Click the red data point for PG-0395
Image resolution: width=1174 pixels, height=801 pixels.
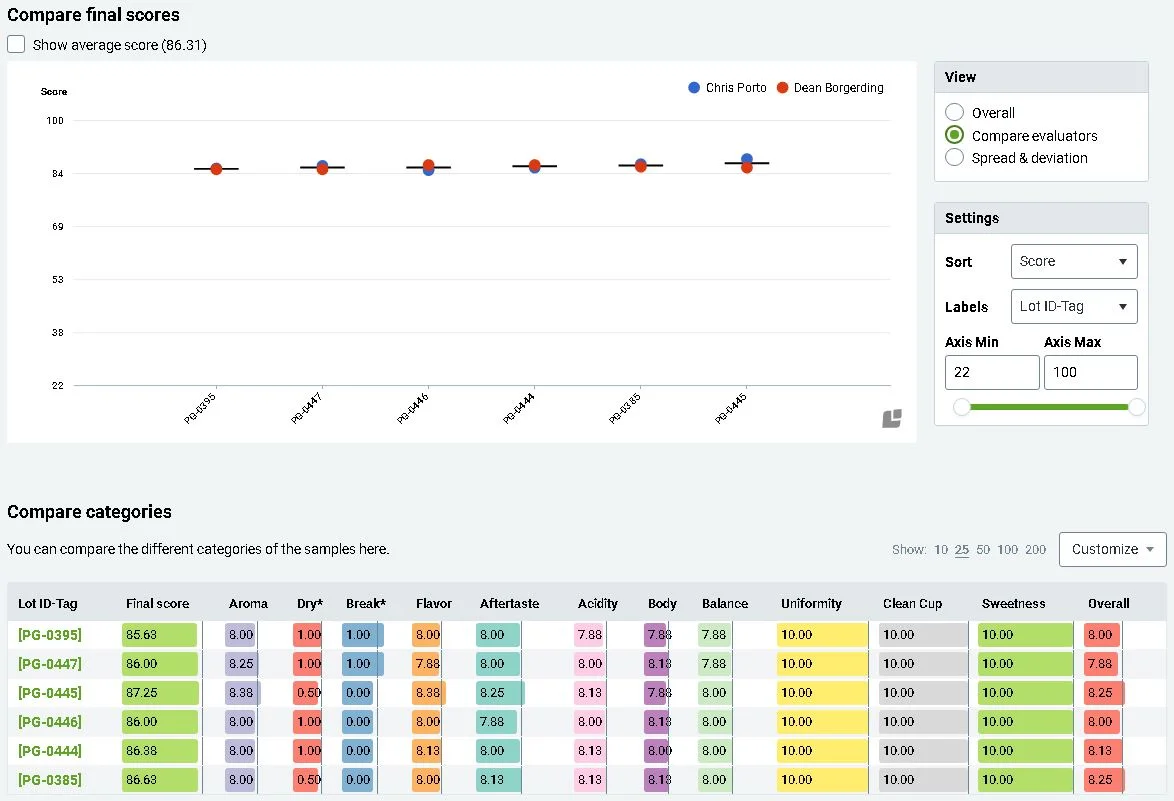(x=216, y=169)
